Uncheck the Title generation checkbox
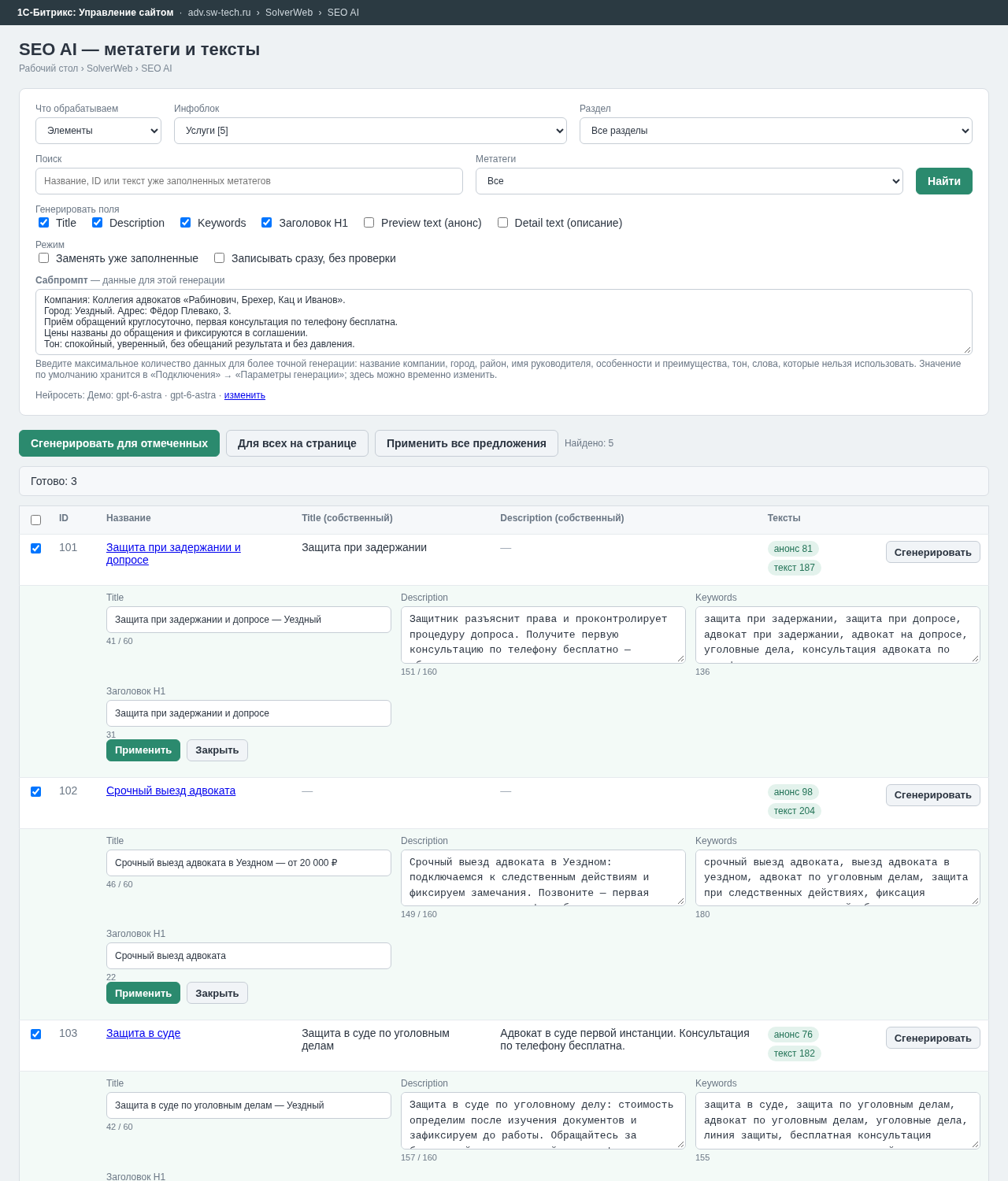This screenshot has width=1008, height=1181. (44, 223)
